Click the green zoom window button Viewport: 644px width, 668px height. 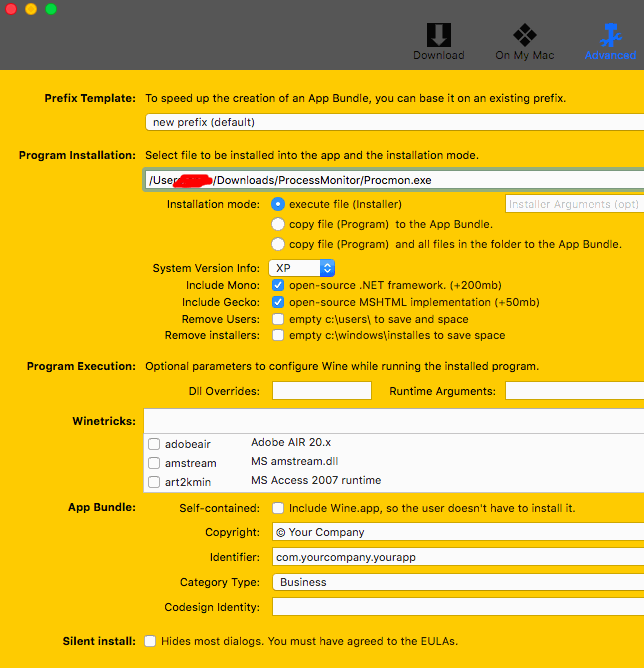click(51, 9)
